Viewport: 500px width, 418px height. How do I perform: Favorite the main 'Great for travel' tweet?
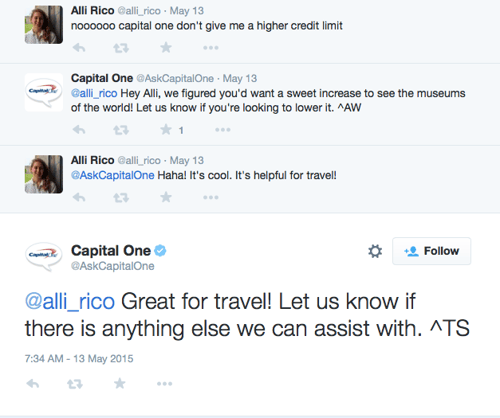click(x=119, y=383)
